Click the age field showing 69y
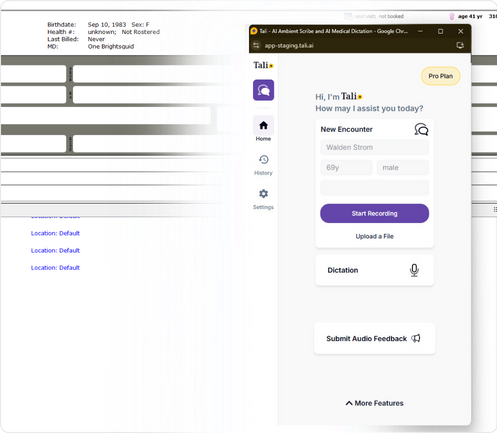Viewport: 497px width, 433px height. pyautogui.click(x=346, y=167)
